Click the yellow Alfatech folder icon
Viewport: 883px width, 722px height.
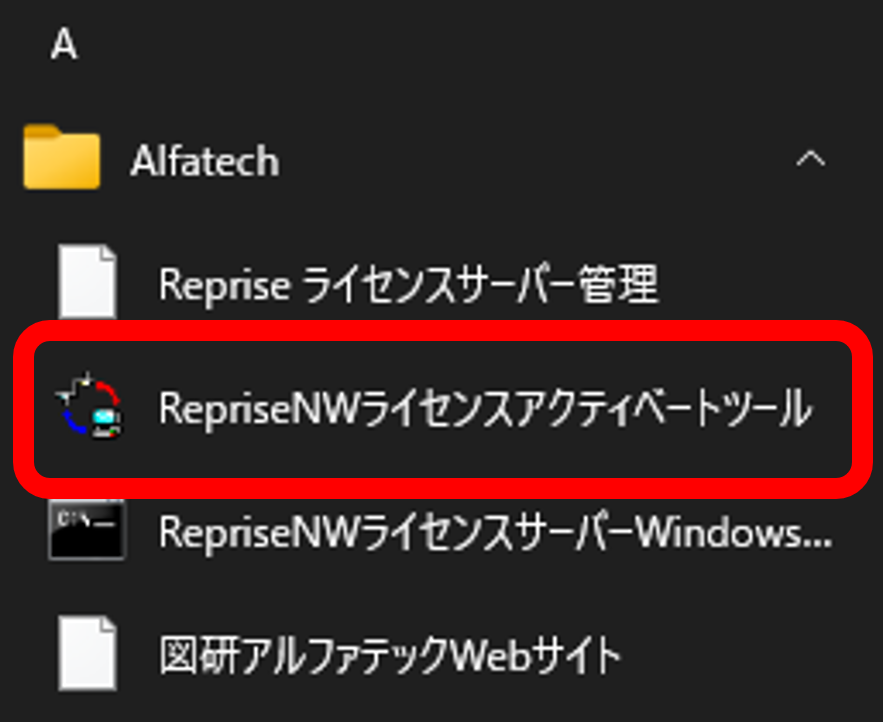tap(62, 159)
